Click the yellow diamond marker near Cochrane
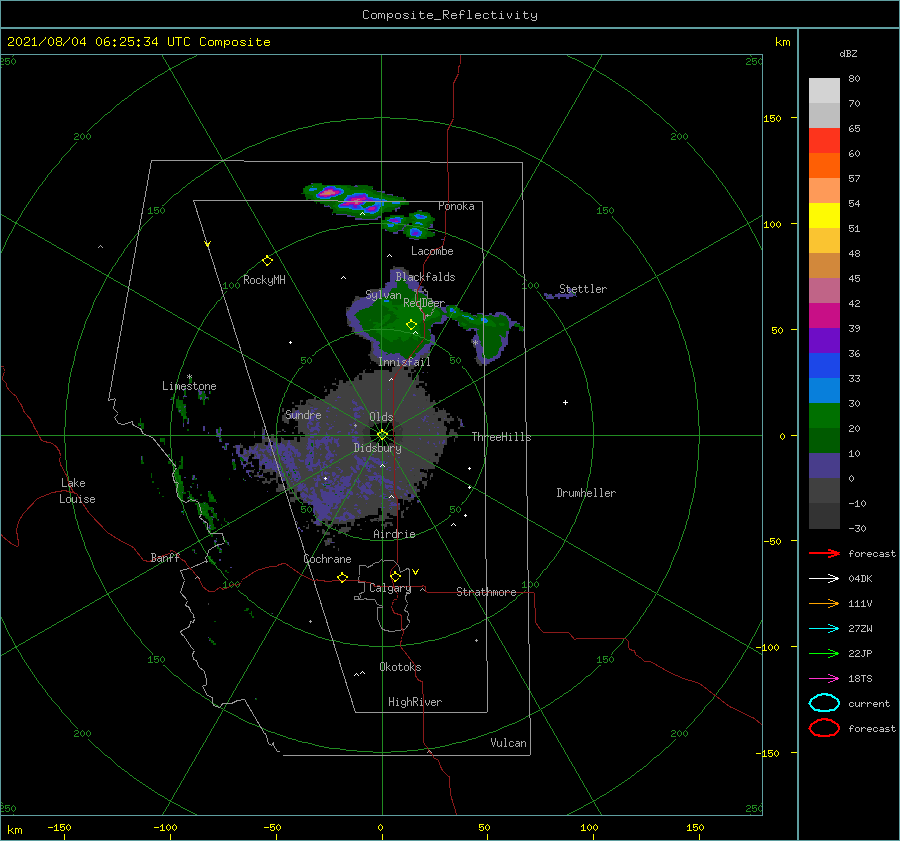 pos(342,578)
